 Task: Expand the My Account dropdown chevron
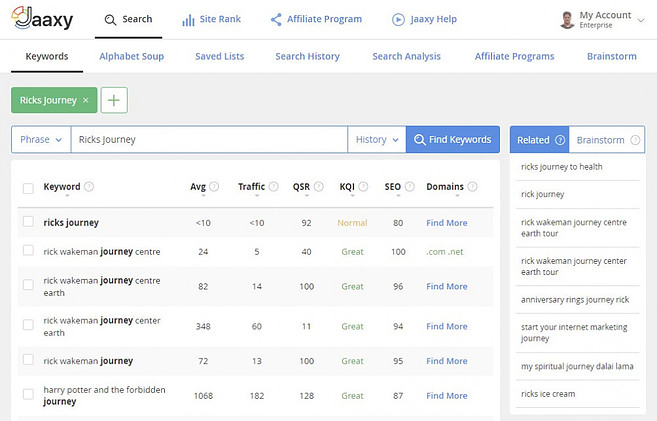coord(641,20)
